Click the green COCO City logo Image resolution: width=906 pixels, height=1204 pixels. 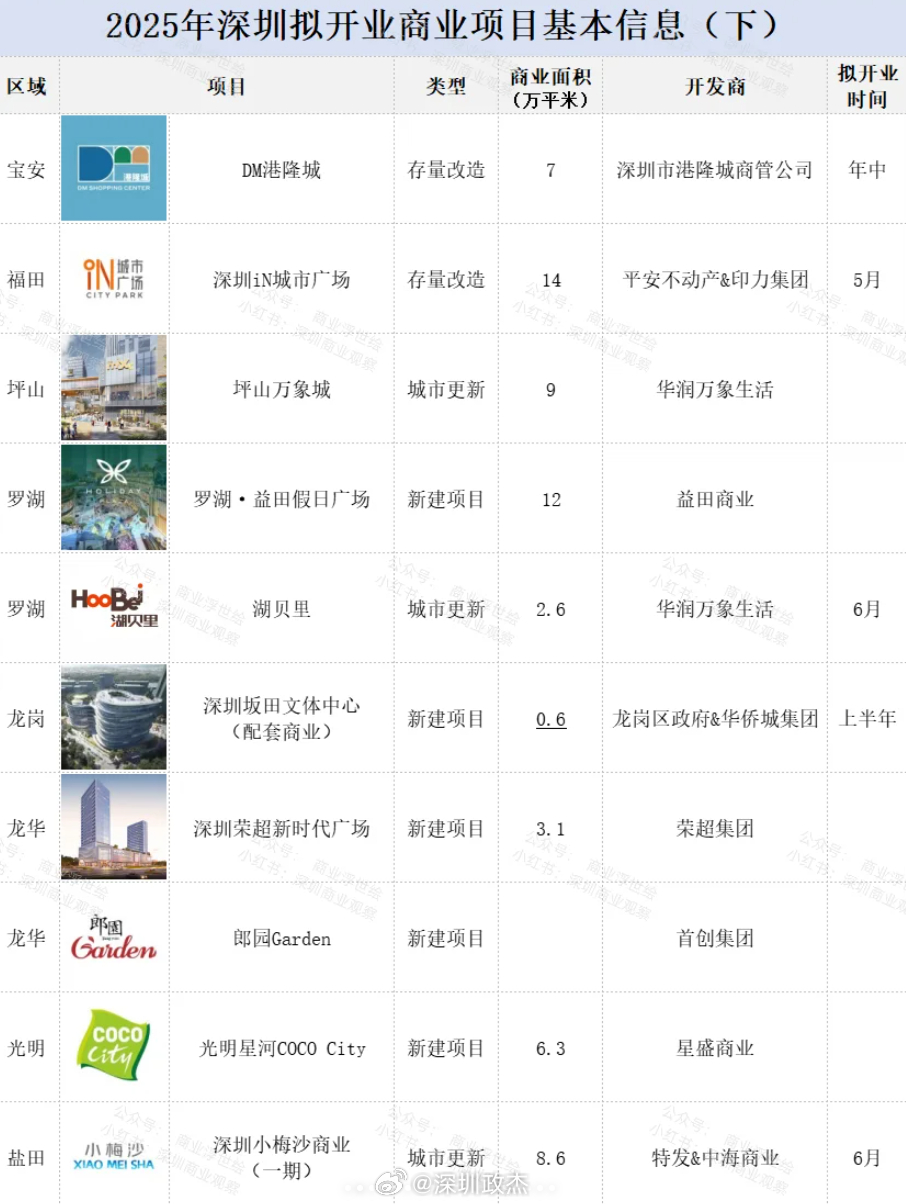(x=114, y=1047)
